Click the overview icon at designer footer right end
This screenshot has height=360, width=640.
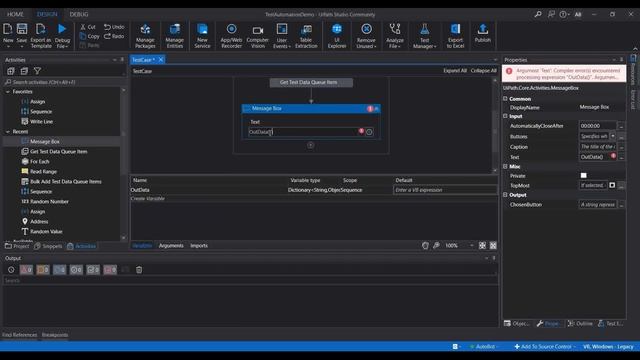point(493,245)
